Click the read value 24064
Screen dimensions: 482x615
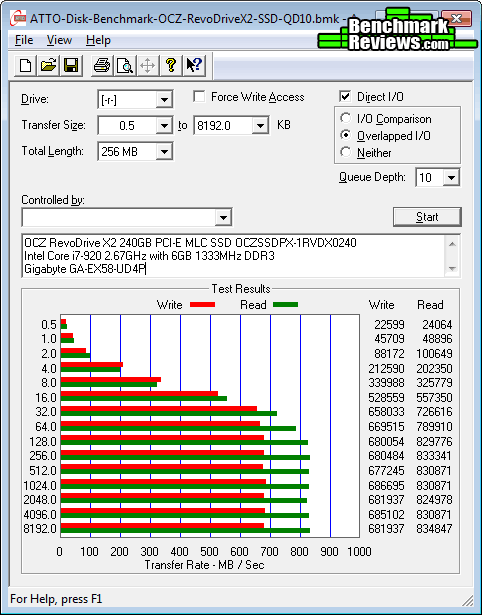(437, 325)
